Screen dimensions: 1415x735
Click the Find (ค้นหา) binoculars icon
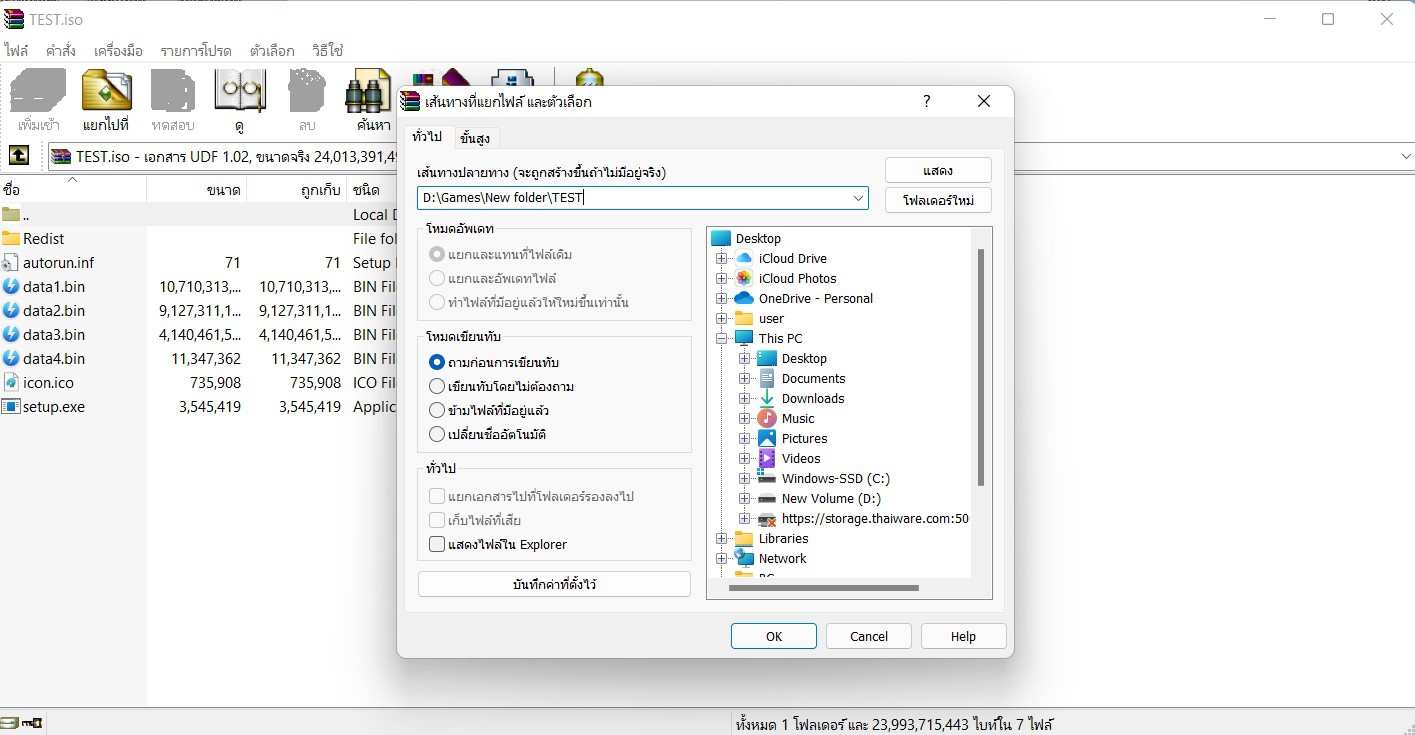[368, 91]
